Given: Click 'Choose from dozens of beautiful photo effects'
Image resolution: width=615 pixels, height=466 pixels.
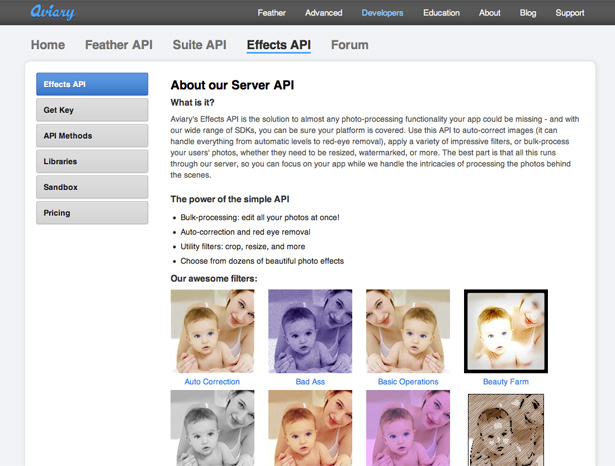Looking at the screenshot, I should tap(262, 261).
